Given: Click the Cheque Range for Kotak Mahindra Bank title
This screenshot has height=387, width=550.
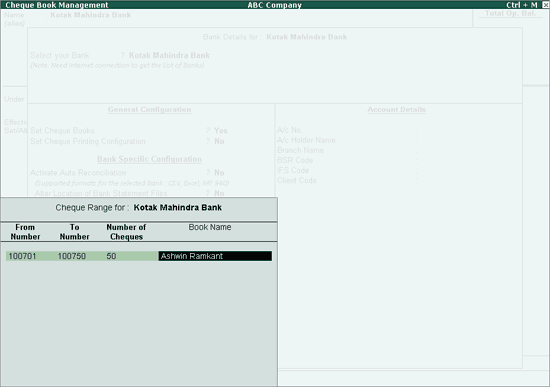Looking at the screenshot, I should pos(139,208).
